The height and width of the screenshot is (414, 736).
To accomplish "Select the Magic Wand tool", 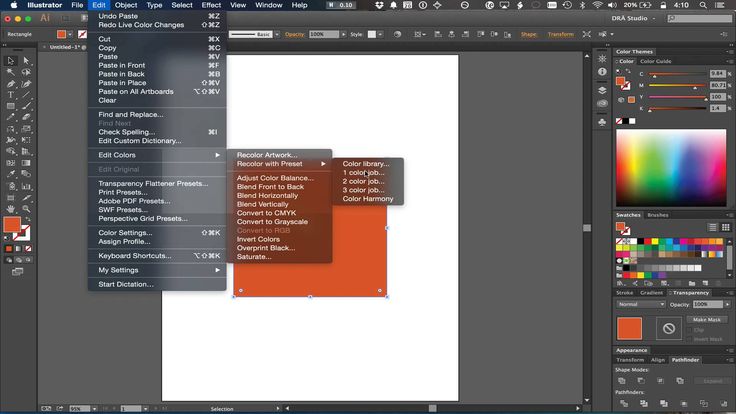I will pyautogui.click(x=10, y=72).
